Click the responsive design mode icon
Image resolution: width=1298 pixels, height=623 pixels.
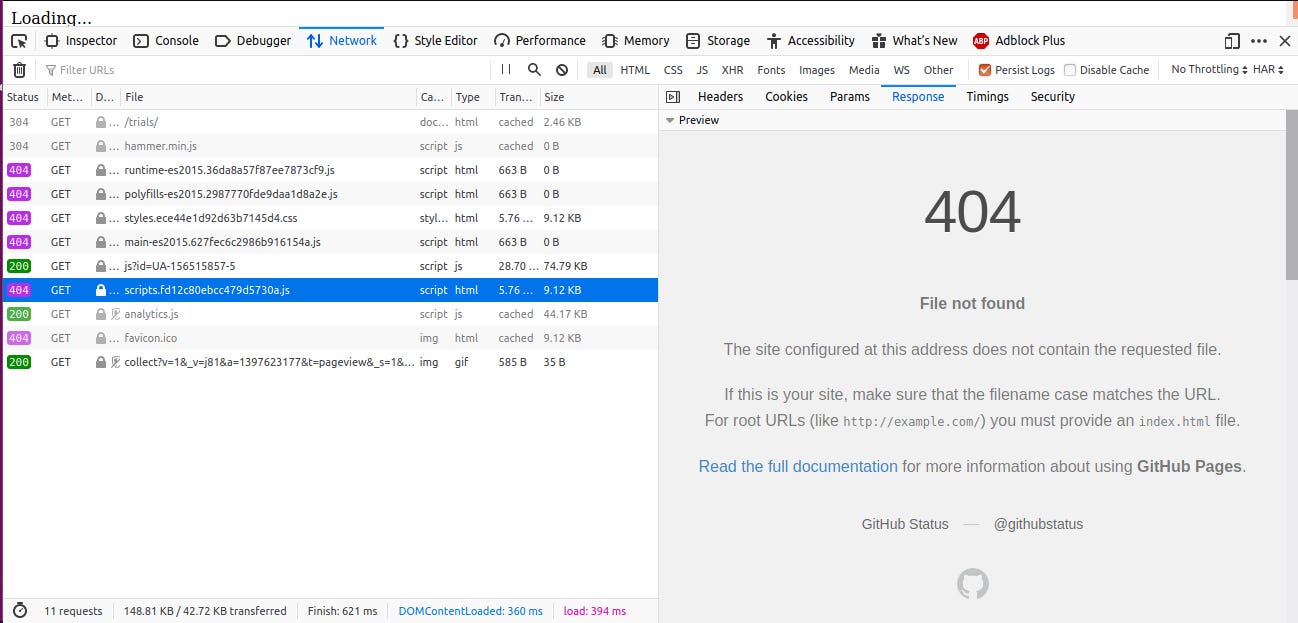pos(1231,41)
